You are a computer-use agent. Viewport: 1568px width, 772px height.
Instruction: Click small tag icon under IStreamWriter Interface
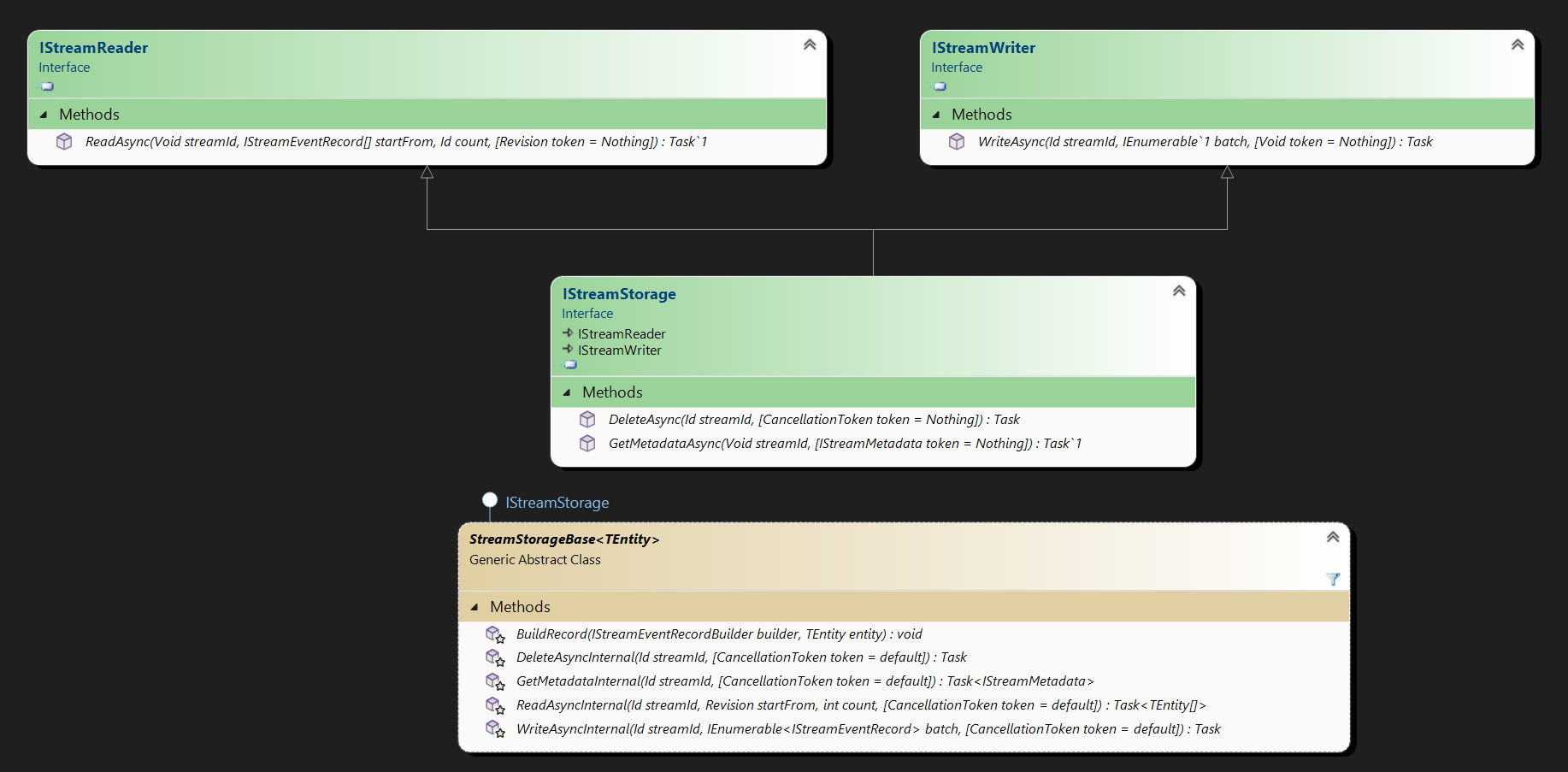pyautogui.click(x=940, y=86)
